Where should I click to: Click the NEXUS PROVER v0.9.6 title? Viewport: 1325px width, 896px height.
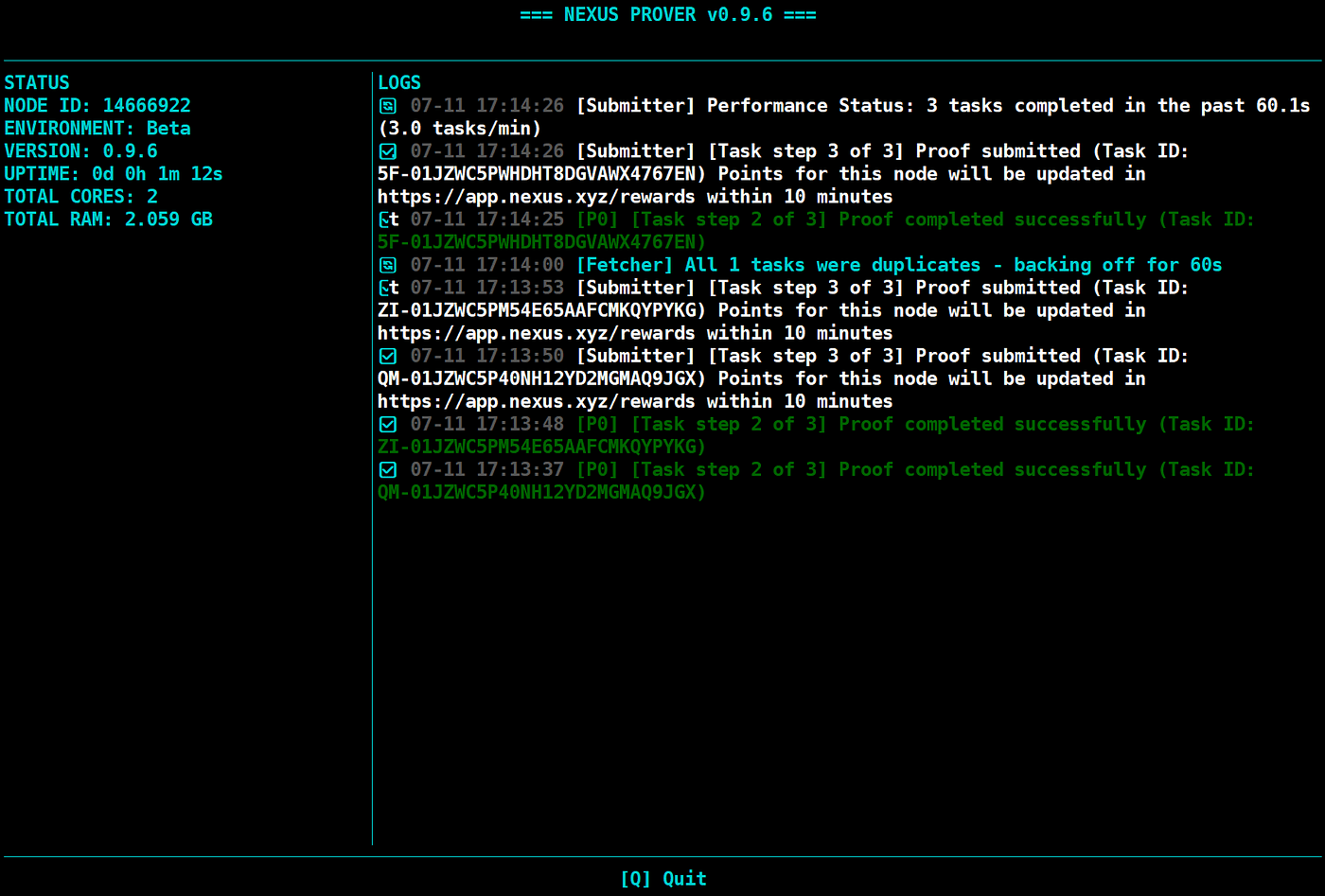668,14
